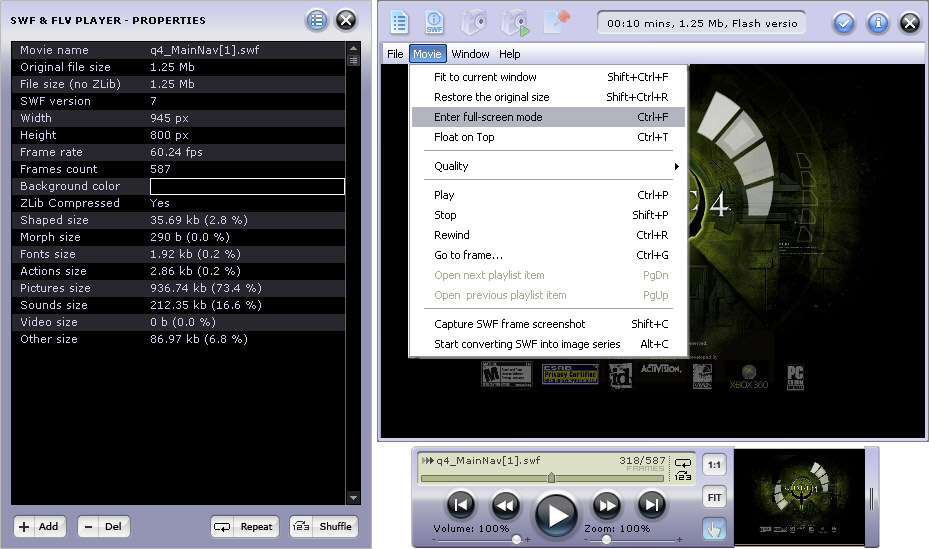The image size is (929, 549).
Task: Choose Play from the Movie menu
Action: tap(548, 195)
